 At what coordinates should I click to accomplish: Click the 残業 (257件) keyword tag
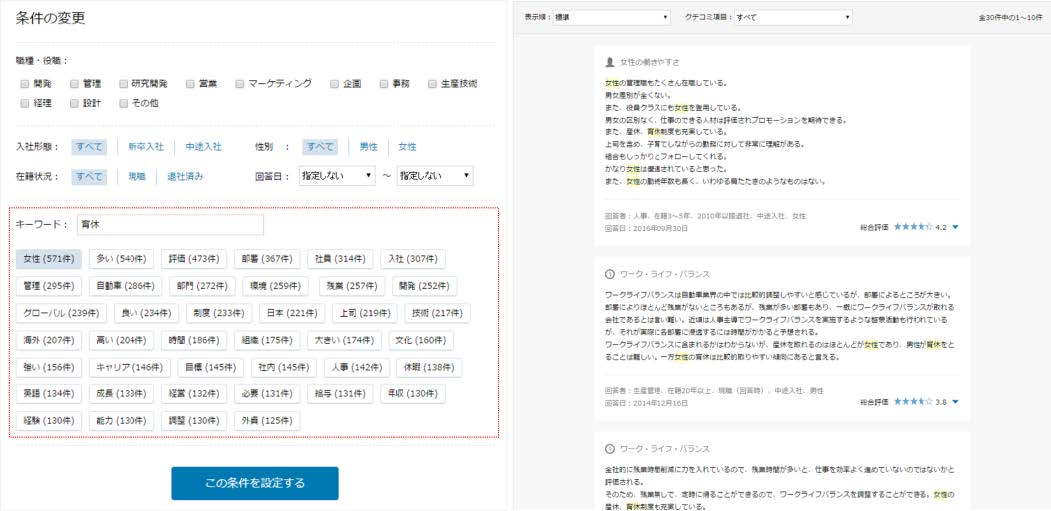[349, 286]
